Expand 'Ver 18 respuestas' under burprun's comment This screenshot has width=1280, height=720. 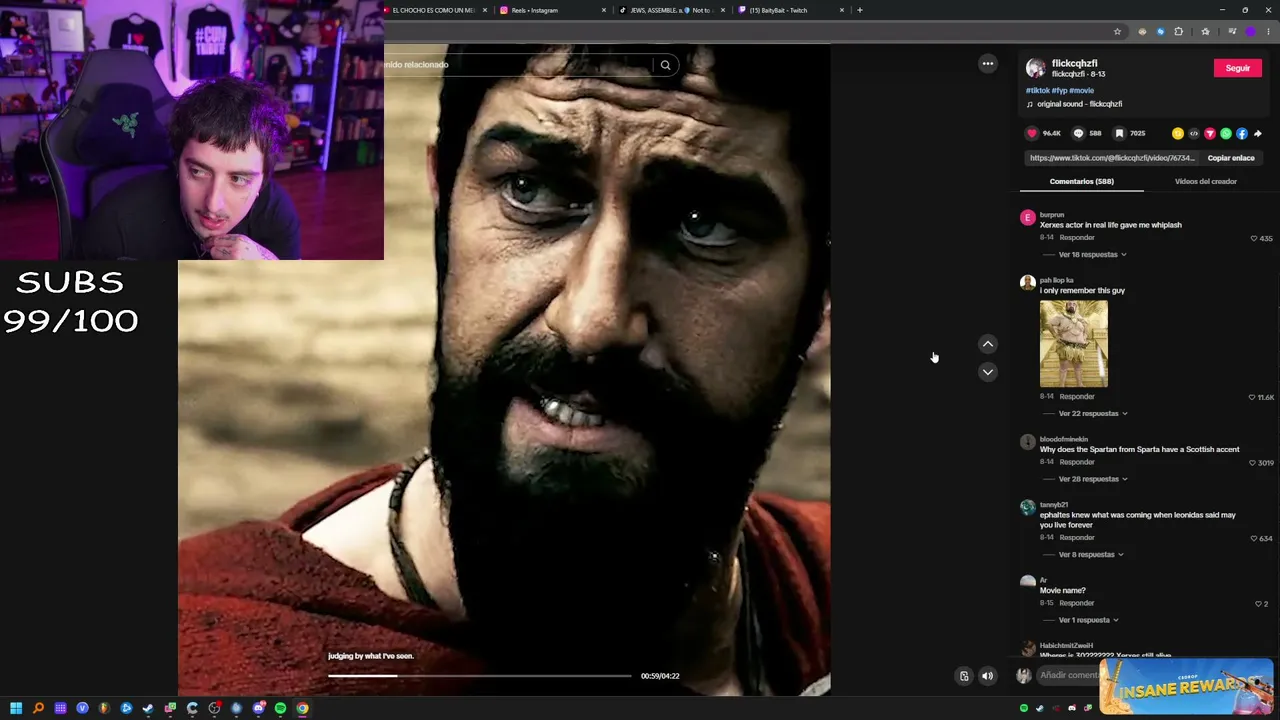(x=1092, y=255)
